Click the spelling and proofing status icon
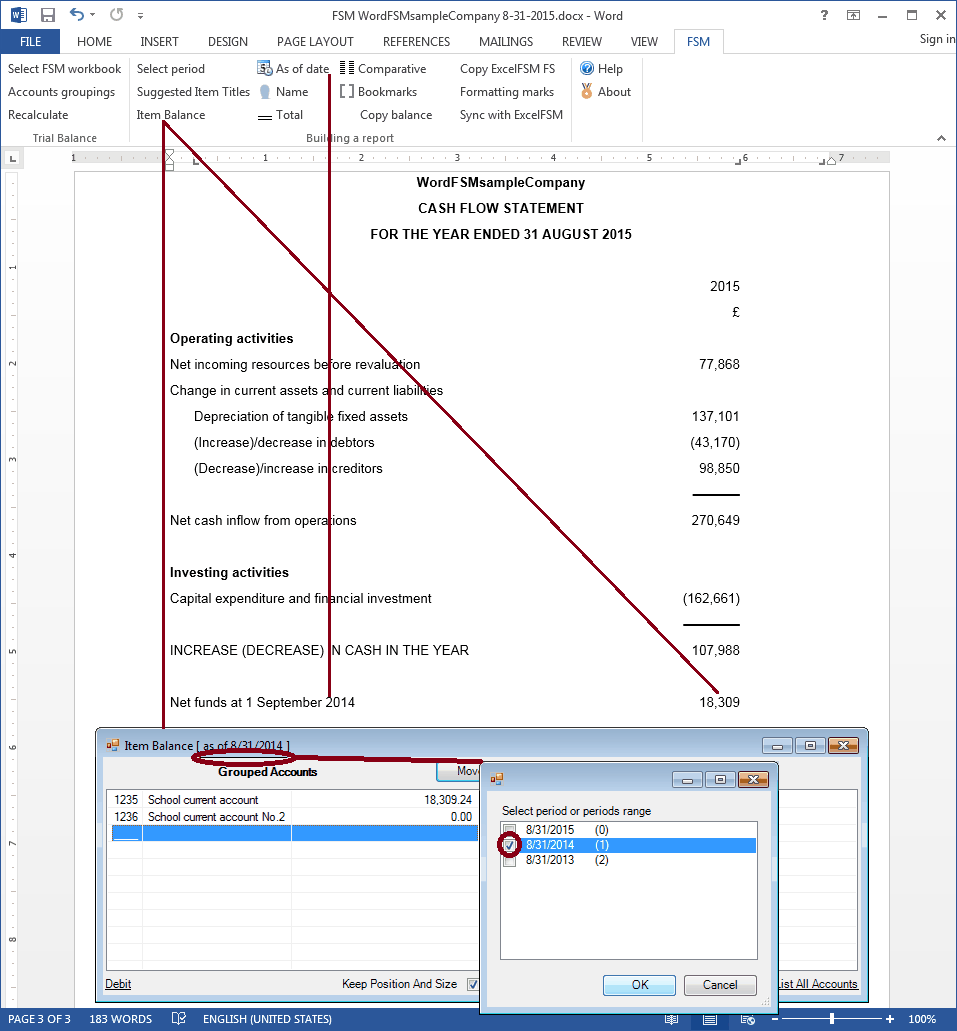This screenshot has height=1031, width=957. pos(178,1019)
